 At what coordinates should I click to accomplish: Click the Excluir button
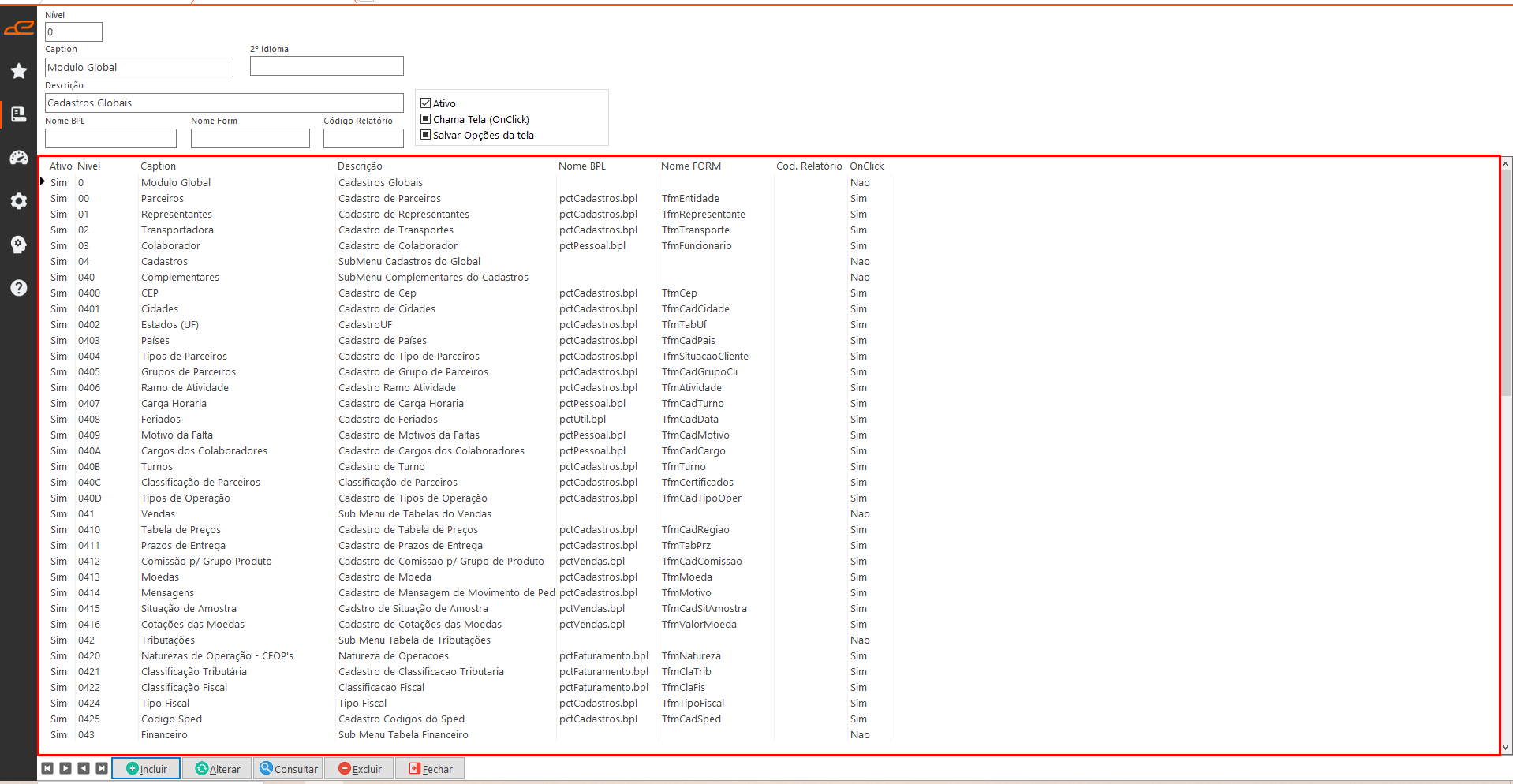tap(360, 769)
